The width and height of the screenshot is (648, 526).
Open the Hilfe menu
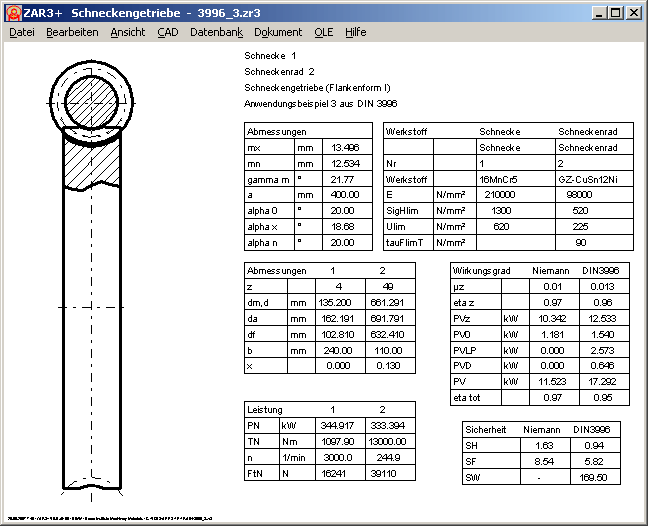click(355, 32)
